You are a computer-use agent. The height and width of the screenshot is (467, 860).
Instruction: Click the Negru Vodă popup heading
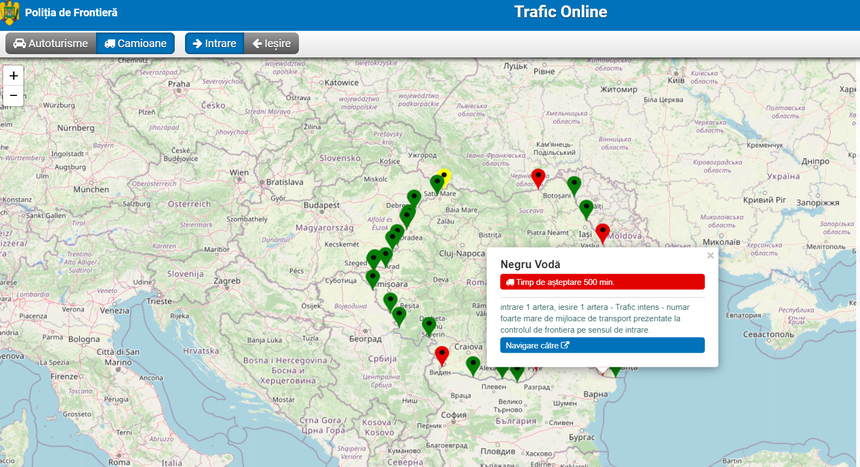coord(530,264)
